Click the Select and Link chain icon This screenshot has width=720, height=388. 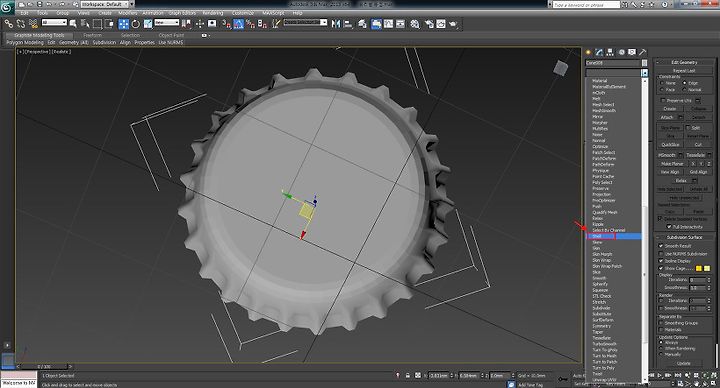pyautogui.click(x=9, y=23)
